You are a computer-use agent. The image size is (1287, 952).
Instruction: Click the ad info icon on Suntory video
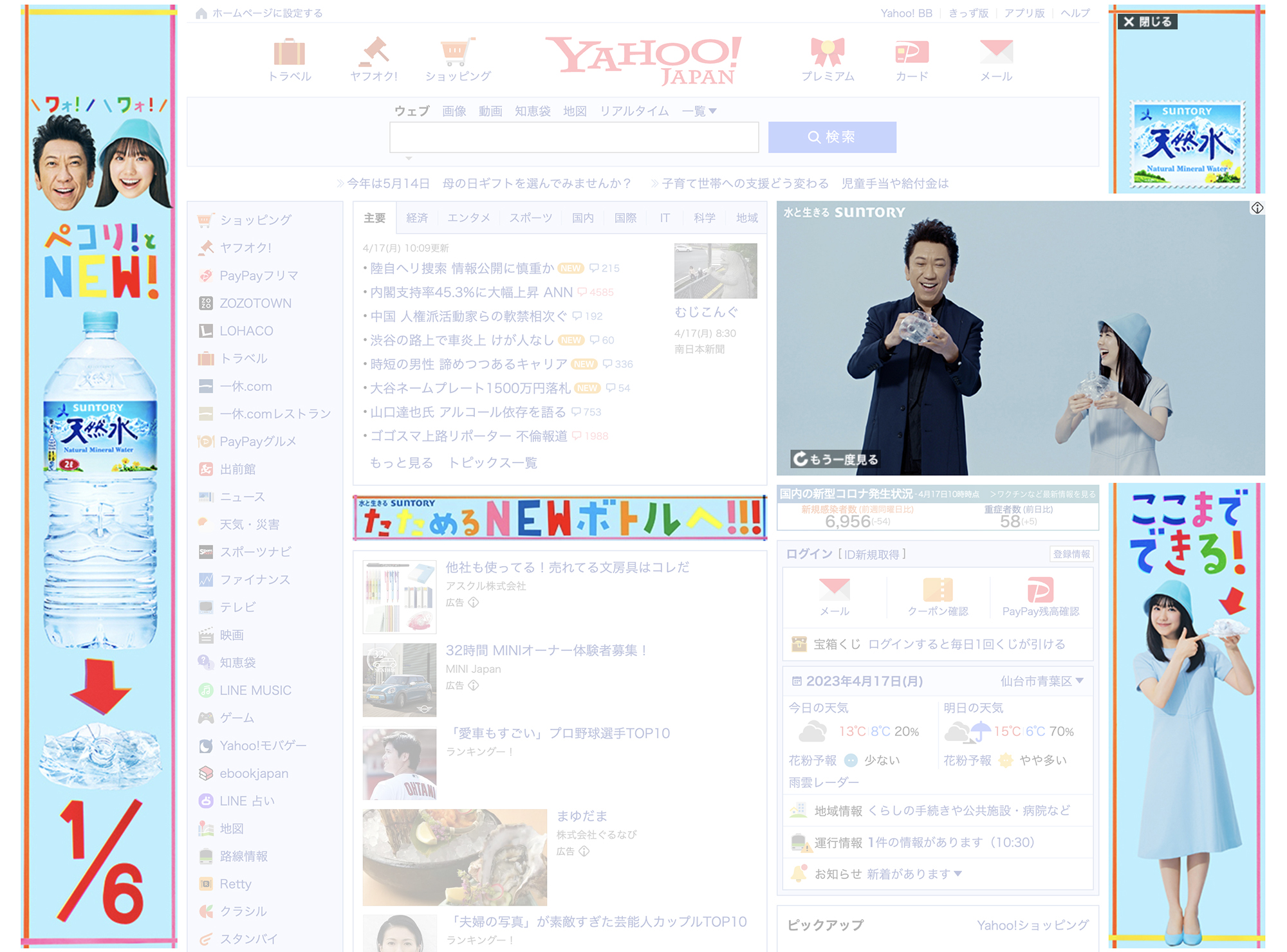(x=1257, y=208)
